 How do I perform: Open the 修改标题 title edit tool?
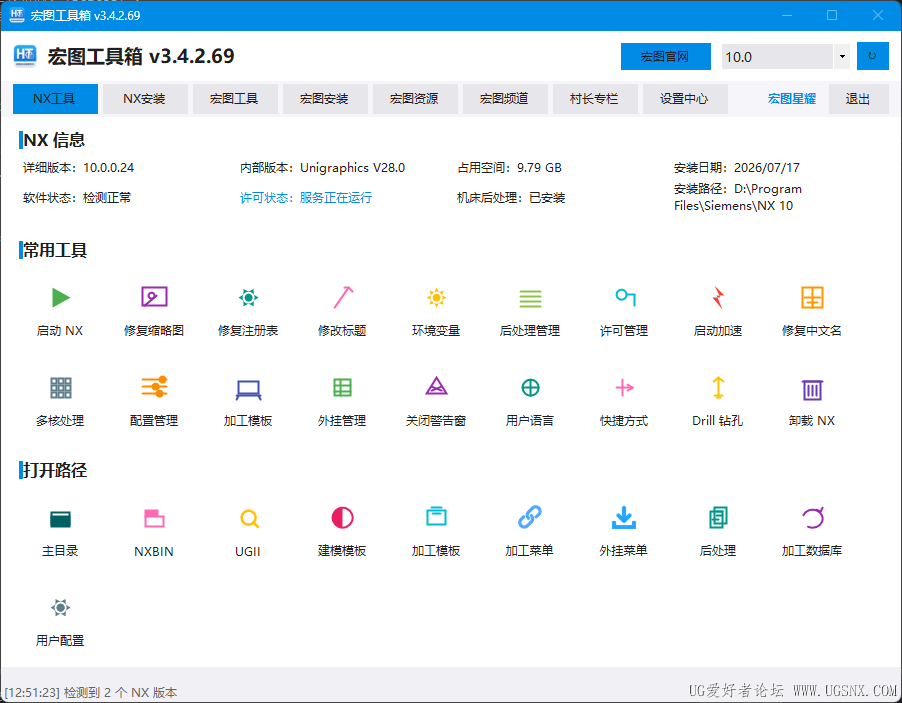[343, 297]
